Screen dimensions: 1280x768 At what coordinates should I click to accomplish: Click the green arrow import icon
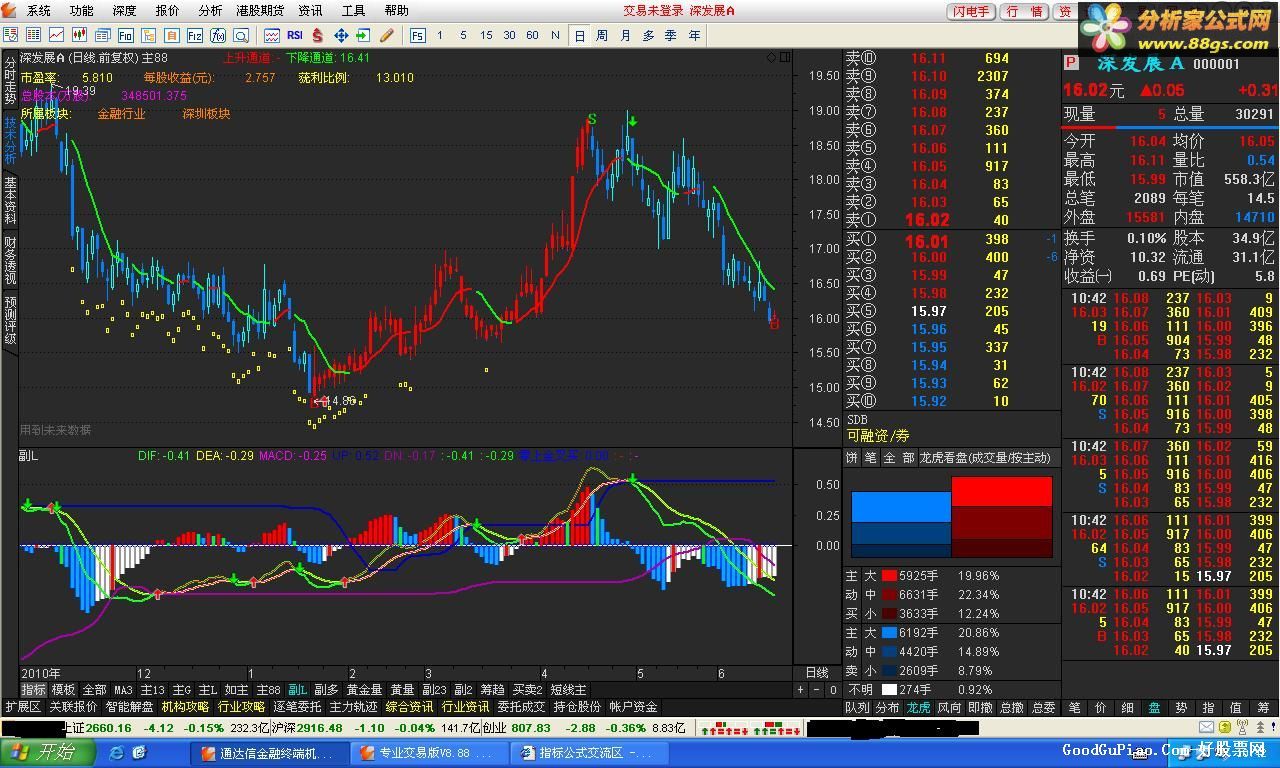coord(364,35)
